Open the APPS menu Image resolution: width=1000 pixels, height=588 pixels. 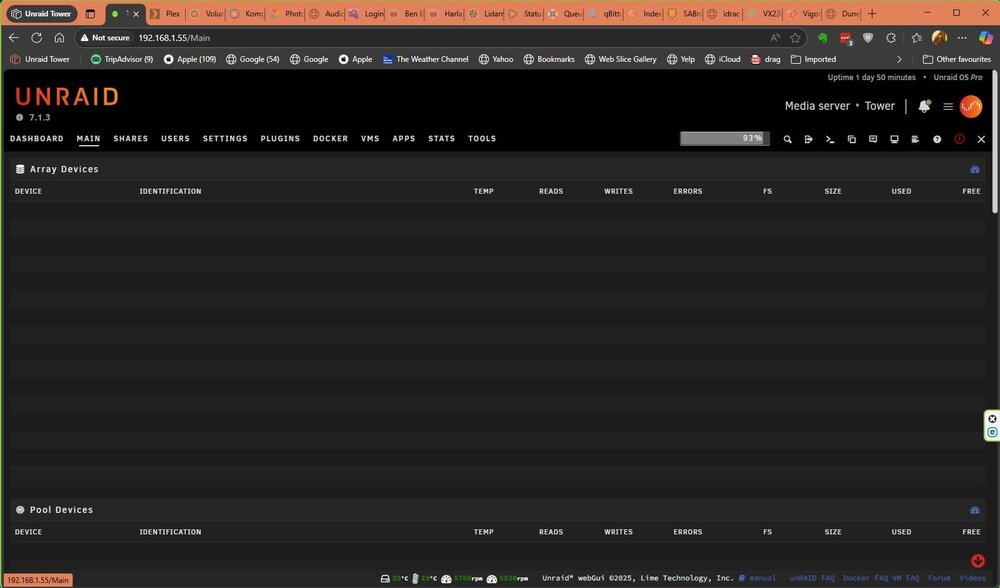(x=404, y=138)
